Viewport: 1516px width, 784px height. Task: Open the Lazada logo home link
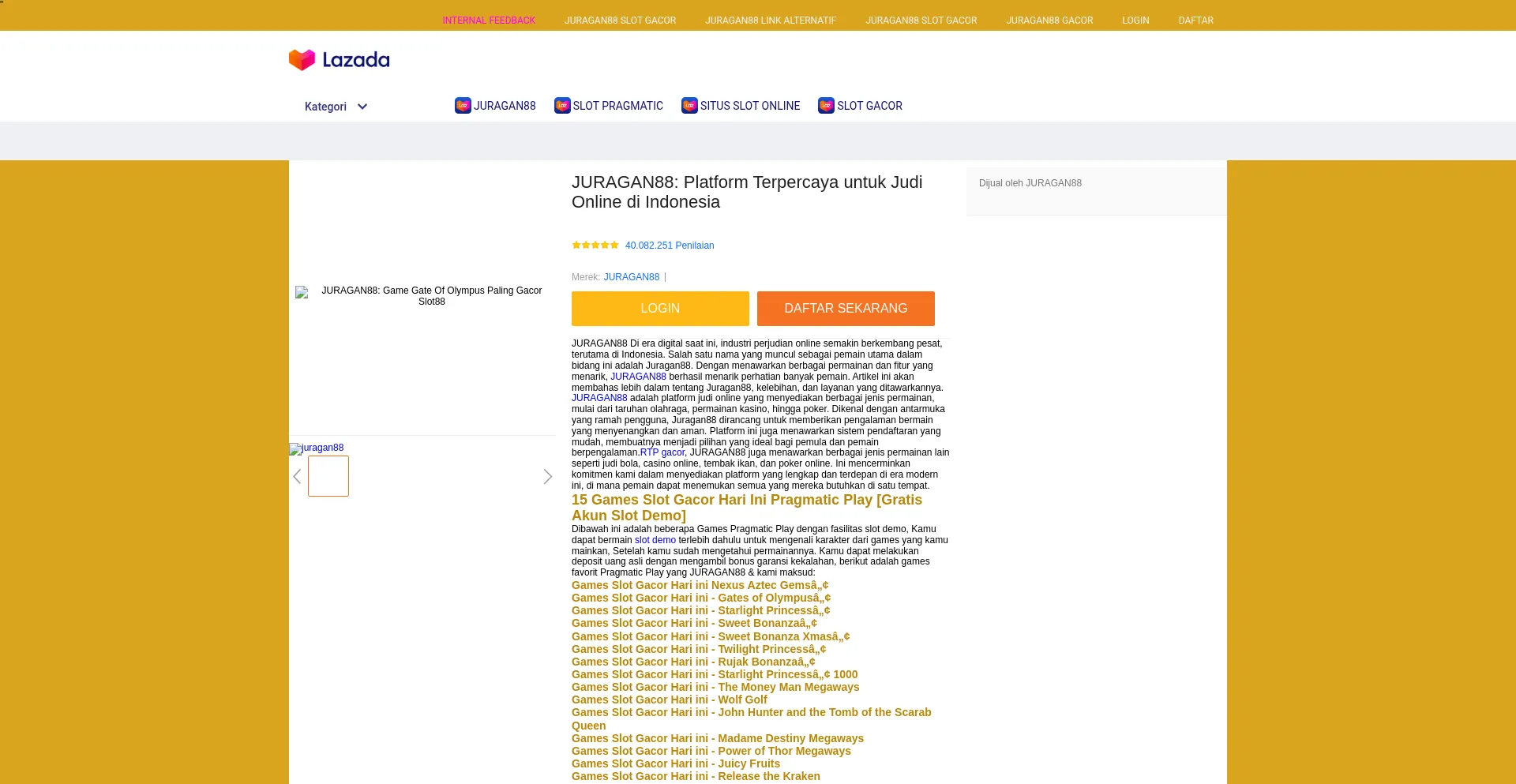pos(339,60)
